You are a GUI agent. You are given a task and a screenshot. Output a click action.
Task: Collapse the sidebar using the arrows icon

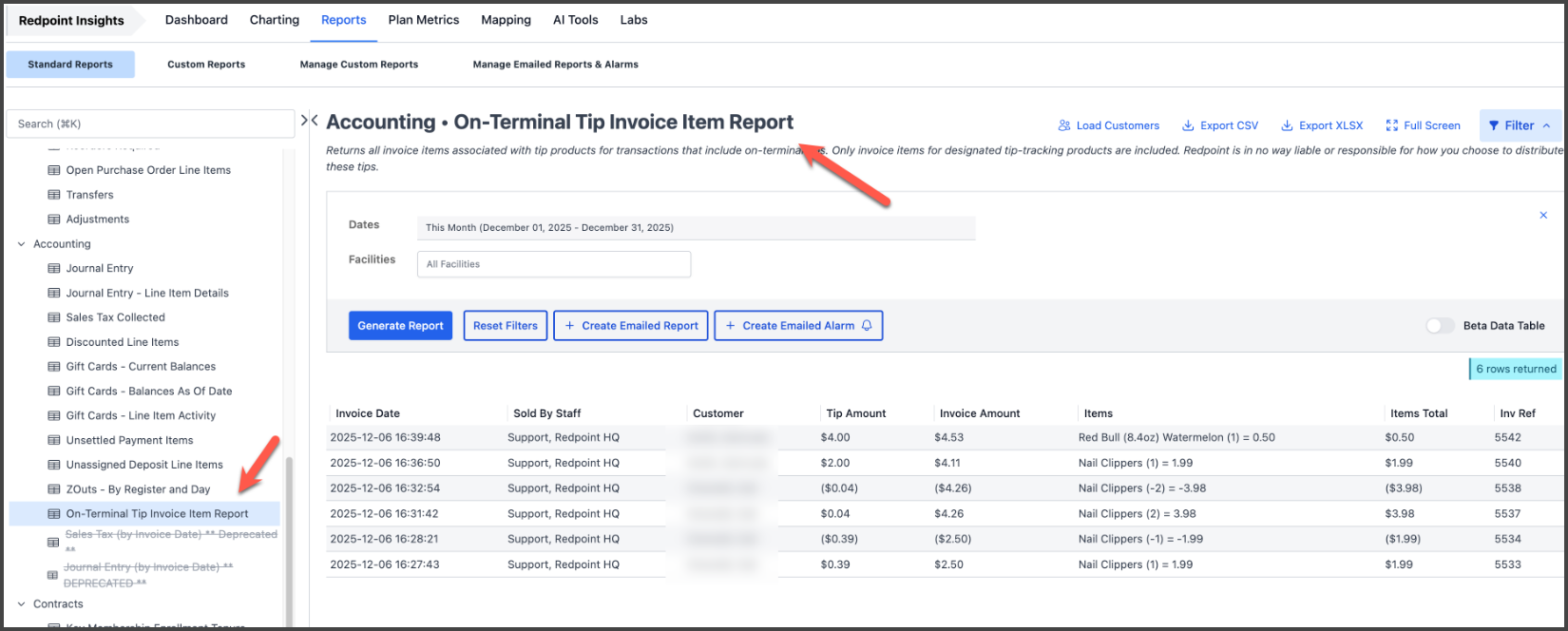point(309,121)
